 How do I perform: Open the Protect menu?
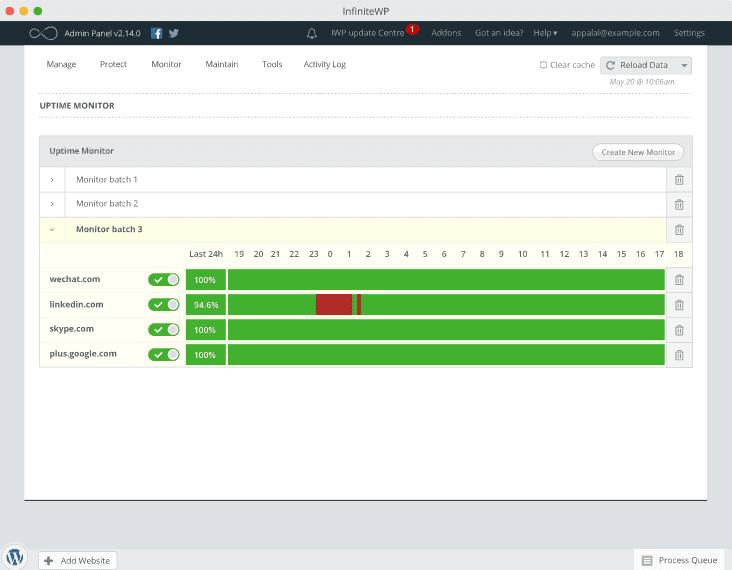pos(113,64)
